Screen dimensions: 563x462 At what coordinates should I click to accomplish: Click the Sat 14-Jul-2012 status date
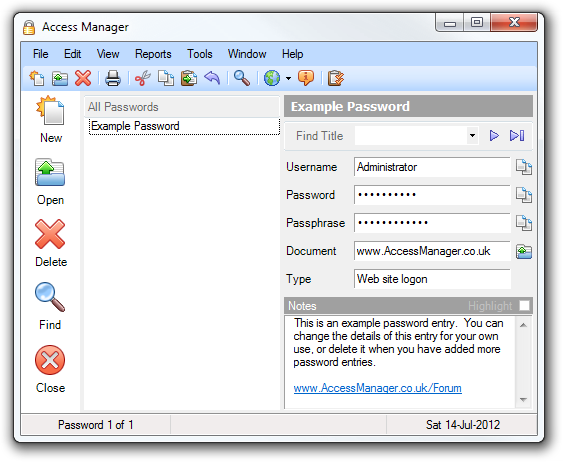[463, 425]
